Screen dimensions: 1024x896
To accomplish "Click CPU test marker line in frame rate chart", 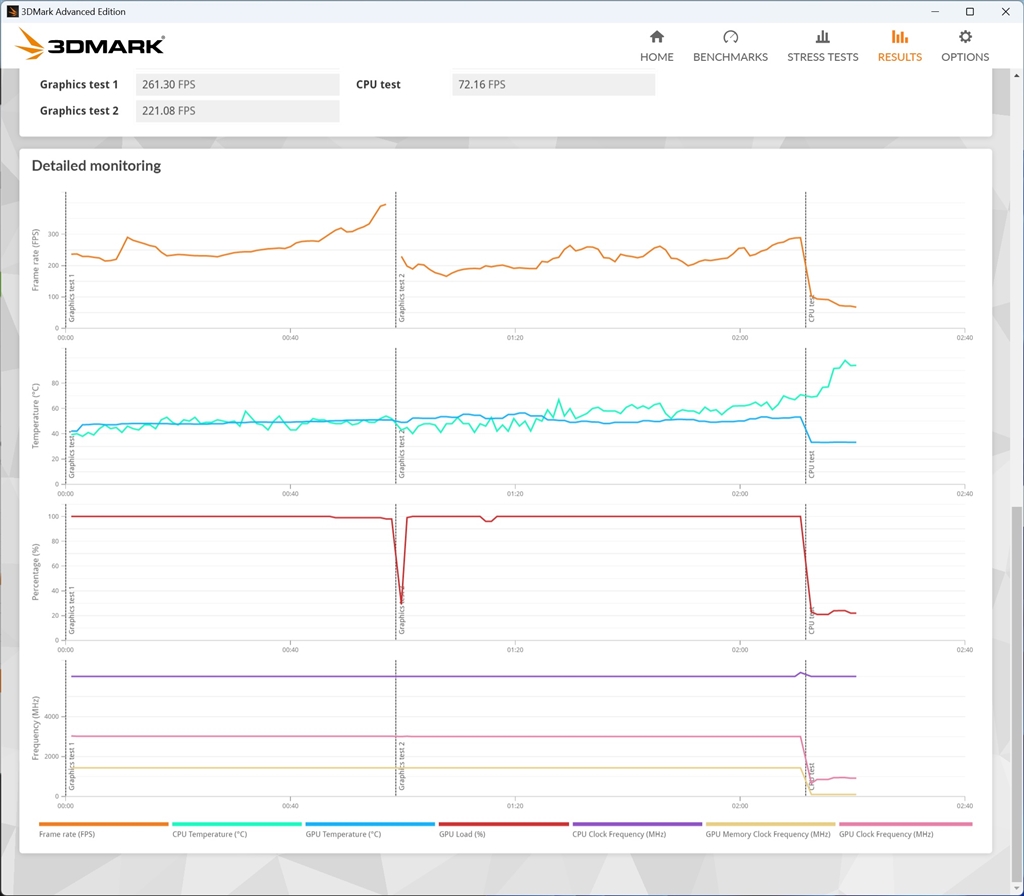I will click(x=805, y=260).
